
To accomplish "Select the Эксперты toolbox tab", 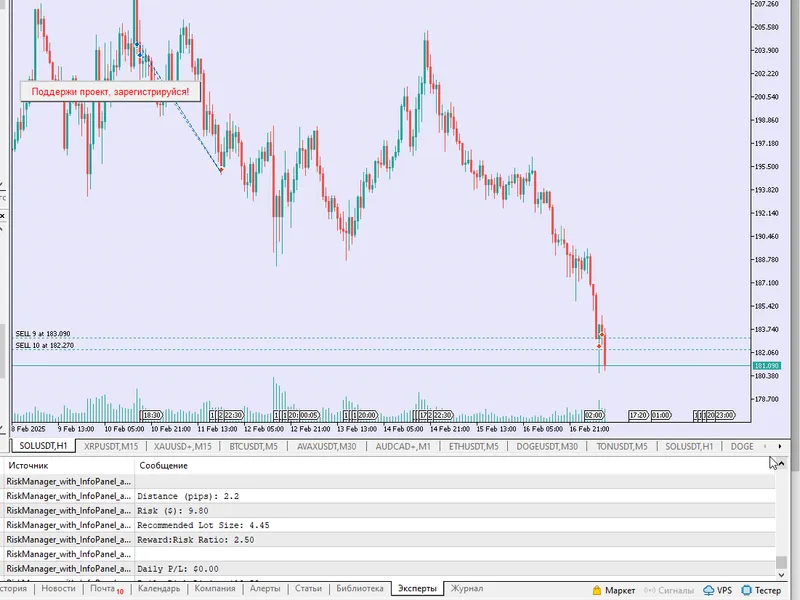I will (x=417, y=588).
